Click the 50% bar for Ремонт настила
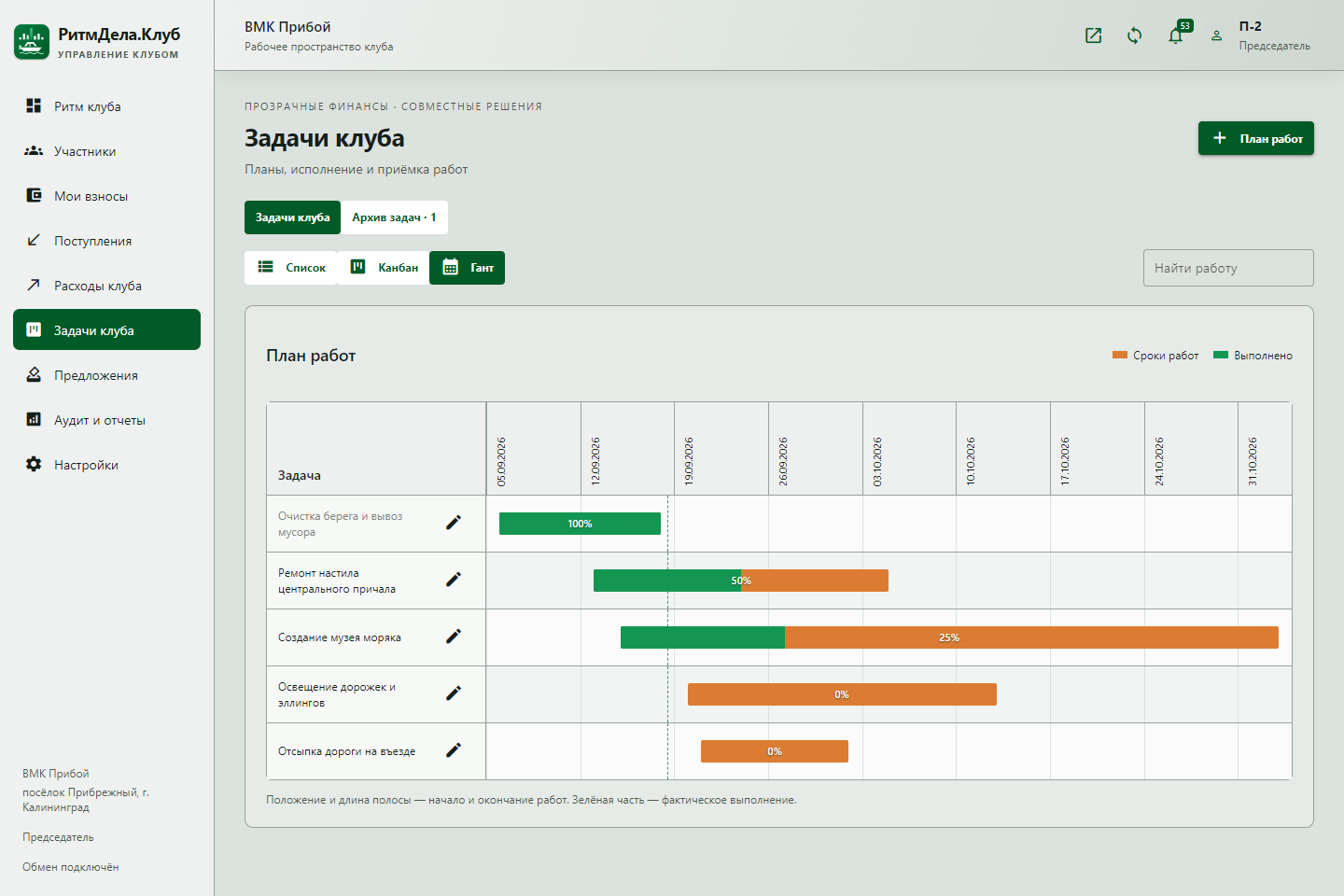Image resolution: width=1344 pixels, height=896 pixels. coord(741,581)
